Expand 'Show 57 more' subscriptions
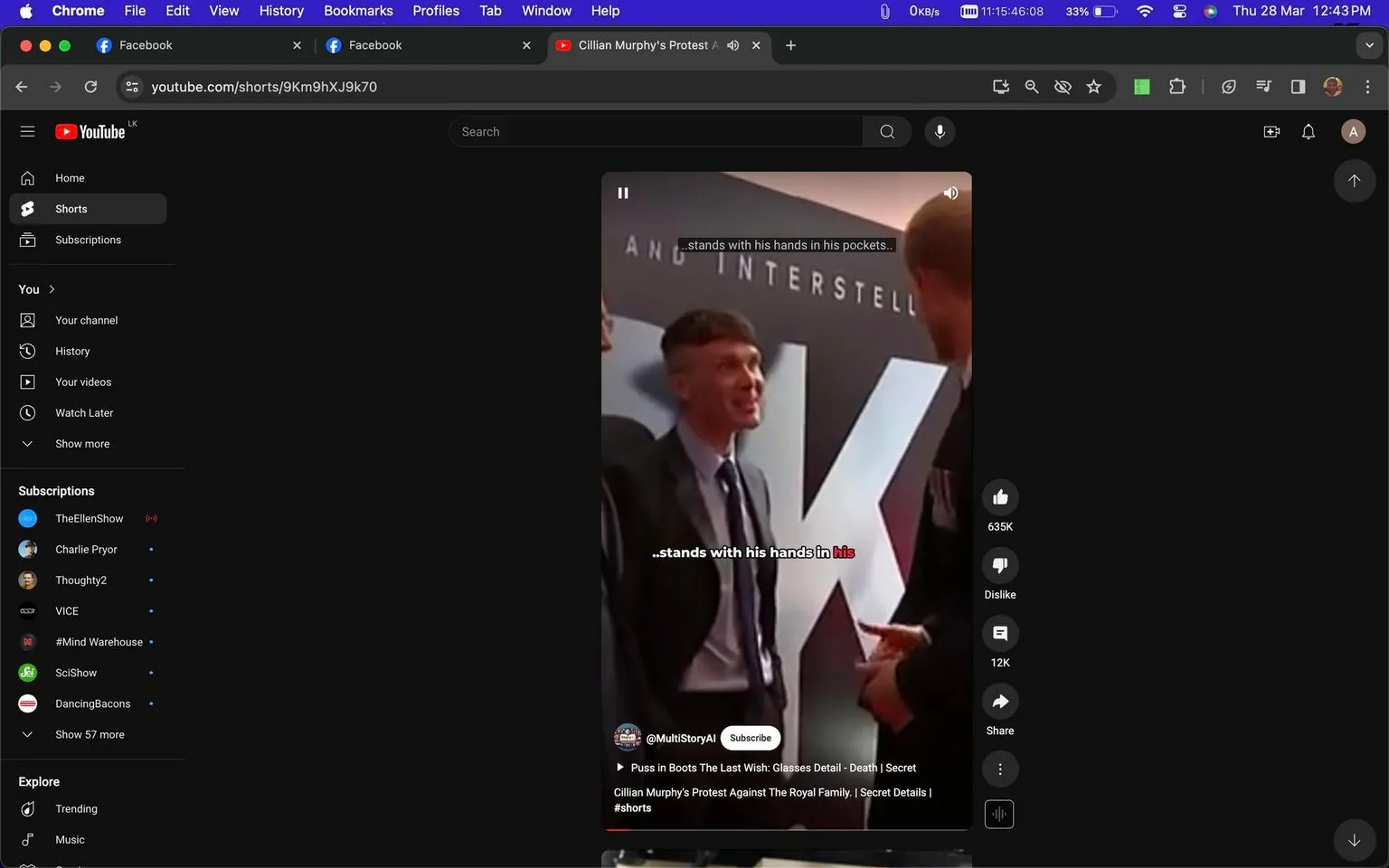The height and width of the screenshot is (868, 1389). 90,734
